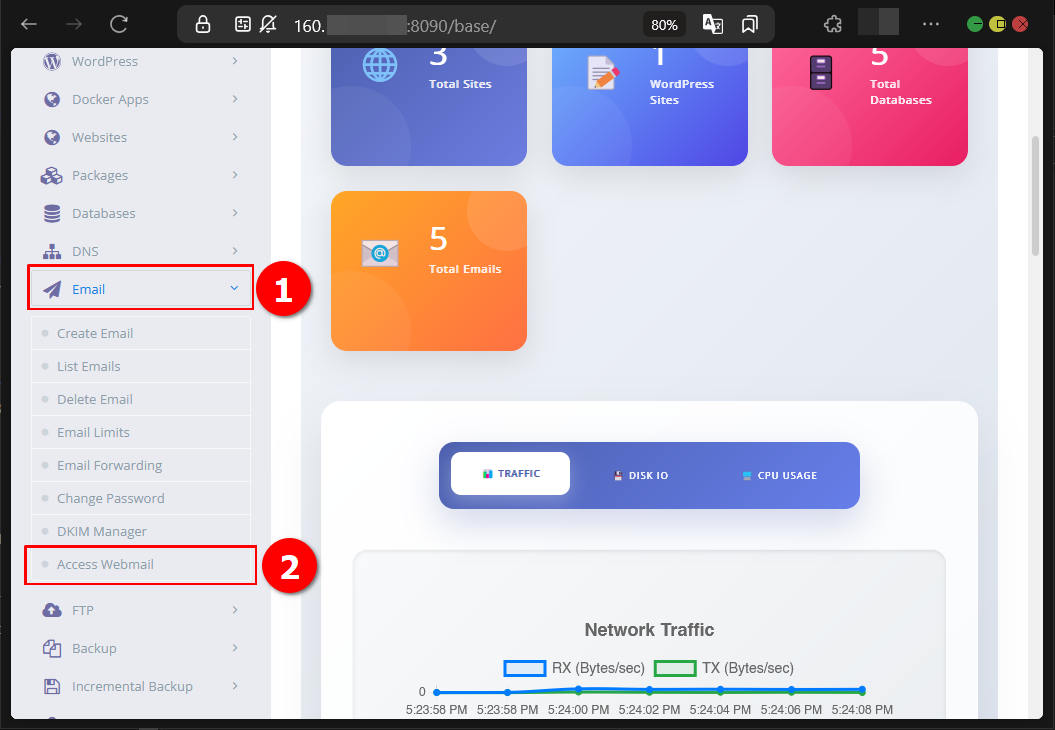The height and width of the screenshot is (730, 1055).
Task: Open Delete Email submenu item
Action: tap(141, 400)
